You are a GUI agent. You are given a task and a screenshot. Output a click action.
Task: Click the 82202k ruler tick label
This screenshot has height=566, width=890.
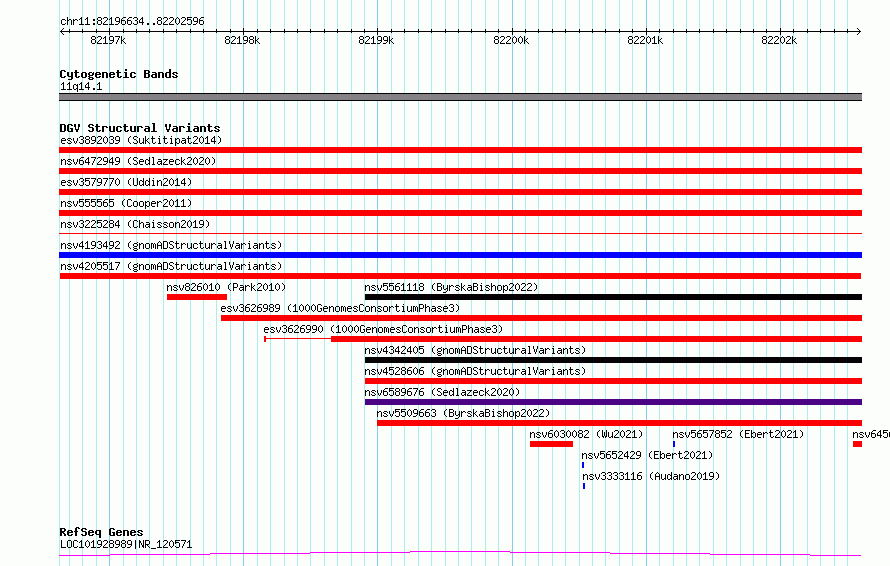coord(779,40)
